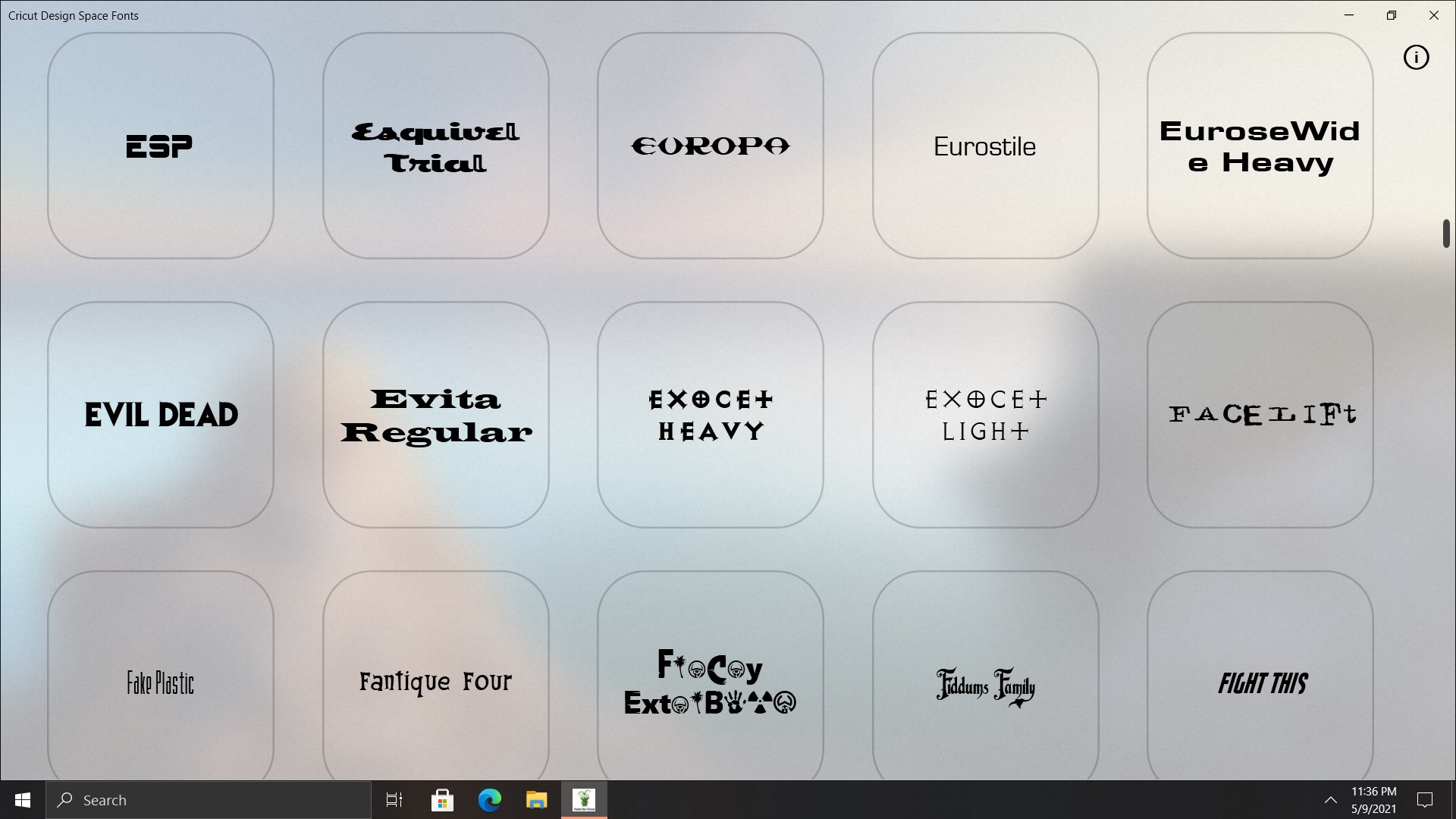Screen dimensions: 1456x819
Task: Select the Fight This font tile
Action: [x=1260, y=683]
